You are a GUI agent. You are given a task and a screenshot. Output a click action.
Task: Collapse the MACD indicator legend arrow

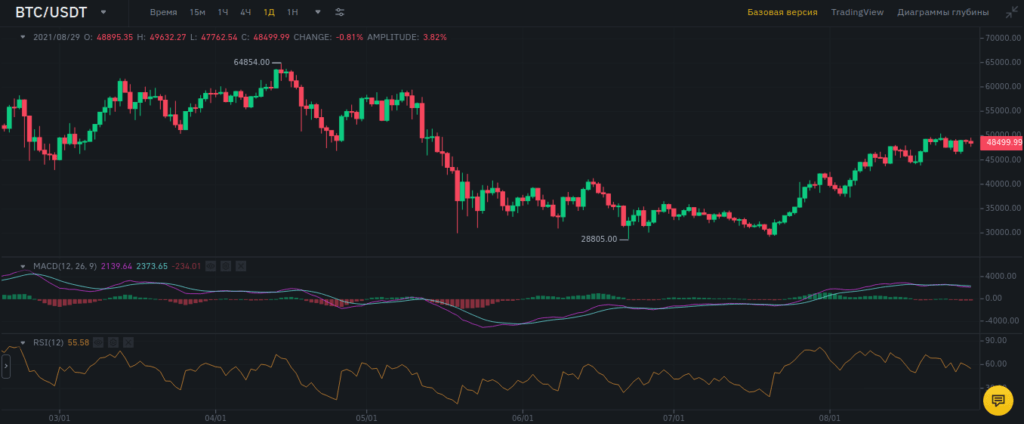23,266
